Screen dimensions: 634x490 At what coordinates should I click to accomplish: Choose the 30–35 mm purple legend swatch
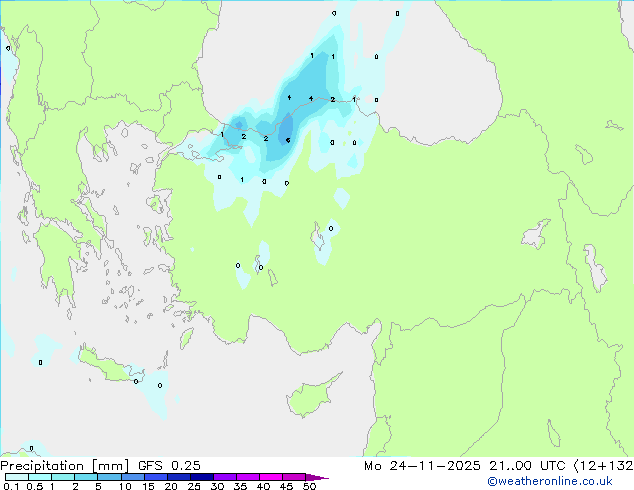click(225, 477)
